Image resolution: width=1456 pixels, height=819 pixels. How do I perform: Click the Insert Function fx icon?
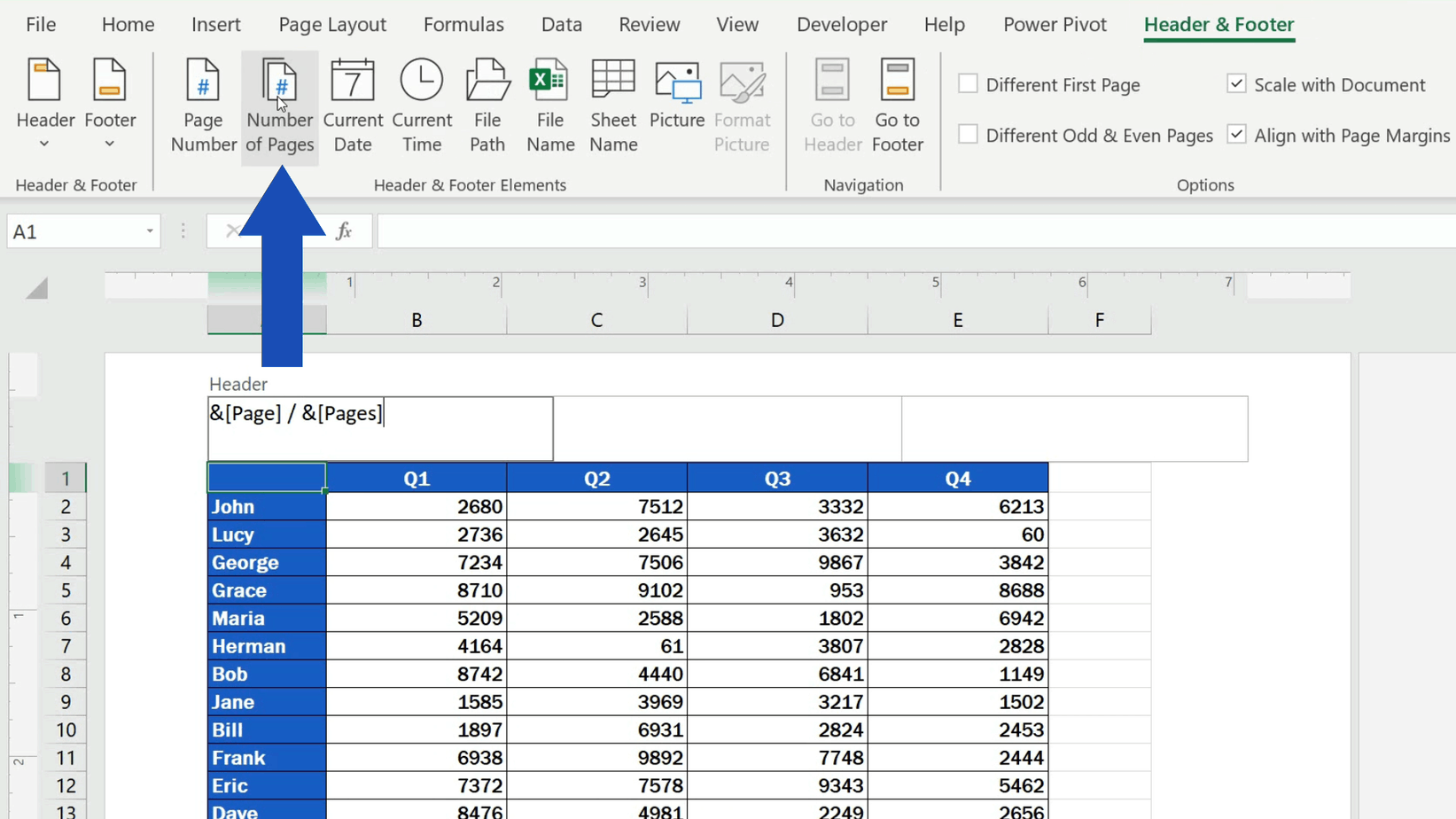click(x=344, y=231)
